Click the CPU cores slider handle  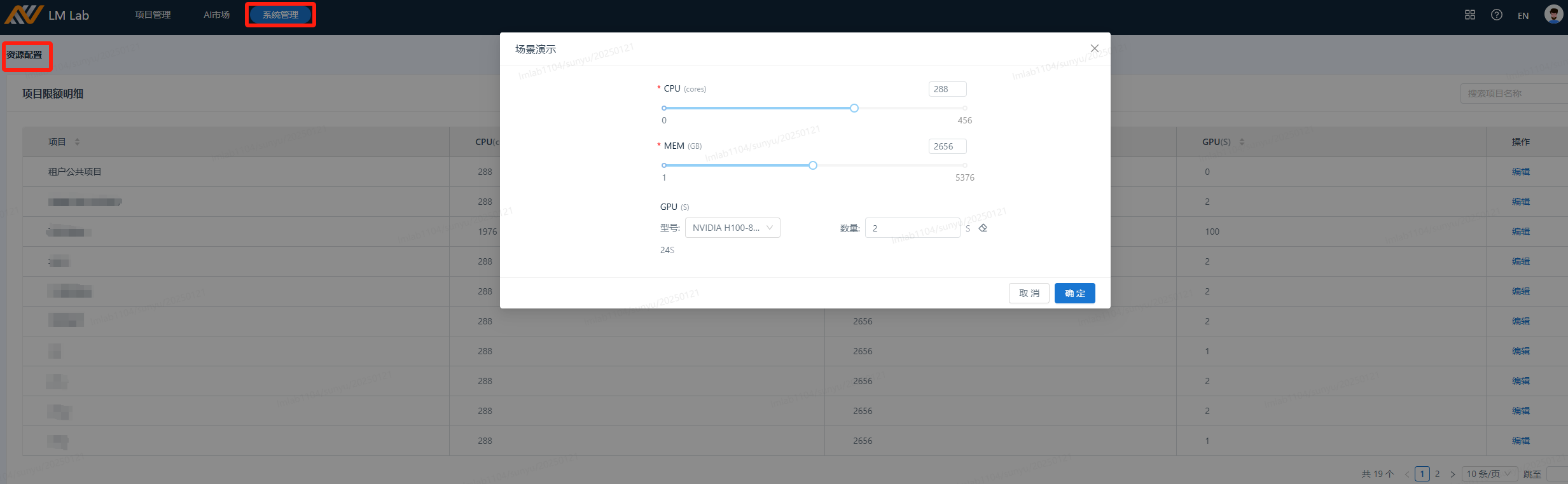click(854, 108)
